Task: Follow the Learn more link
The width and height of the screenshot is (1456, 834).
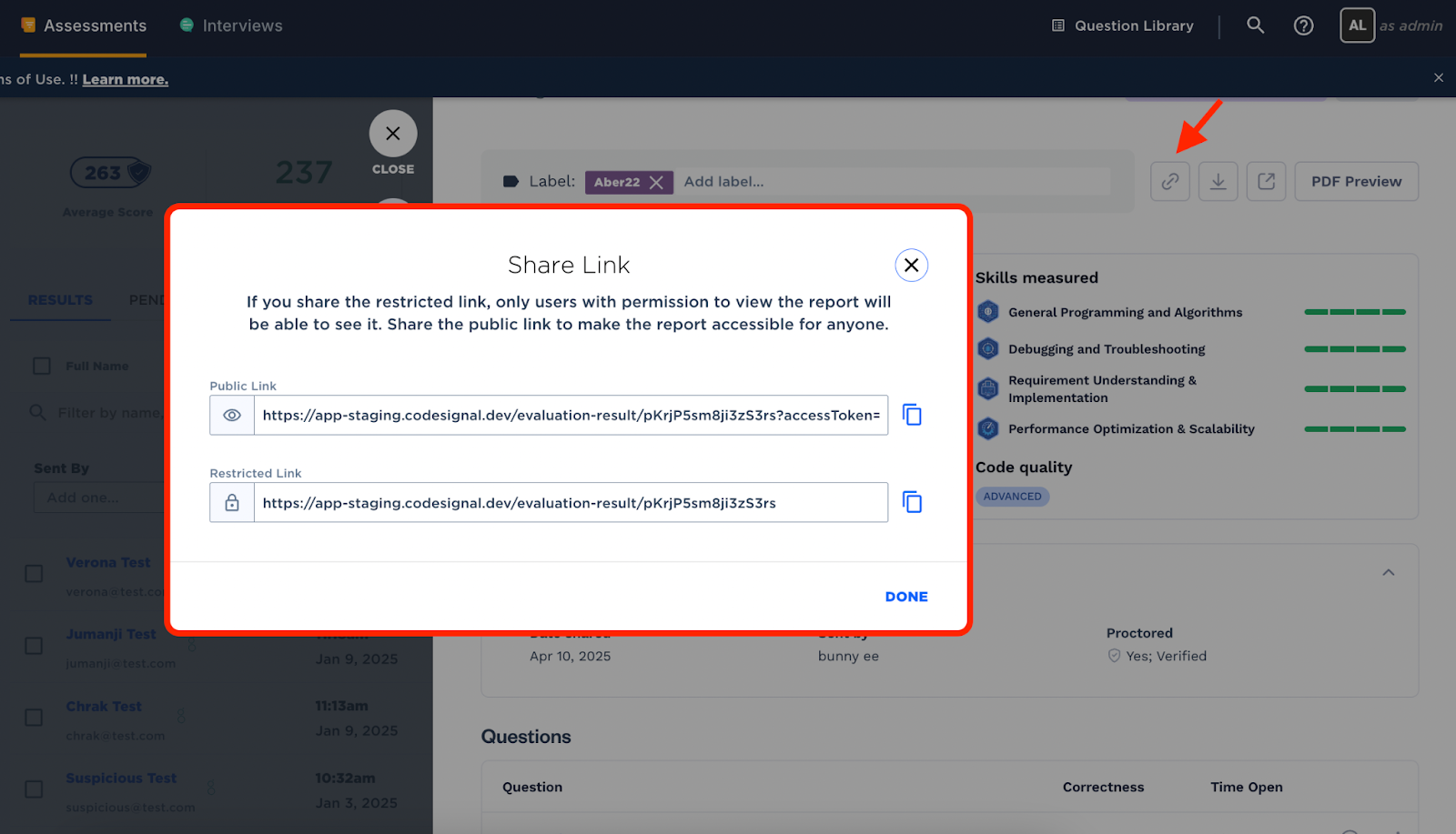Action: coord(125,79)
